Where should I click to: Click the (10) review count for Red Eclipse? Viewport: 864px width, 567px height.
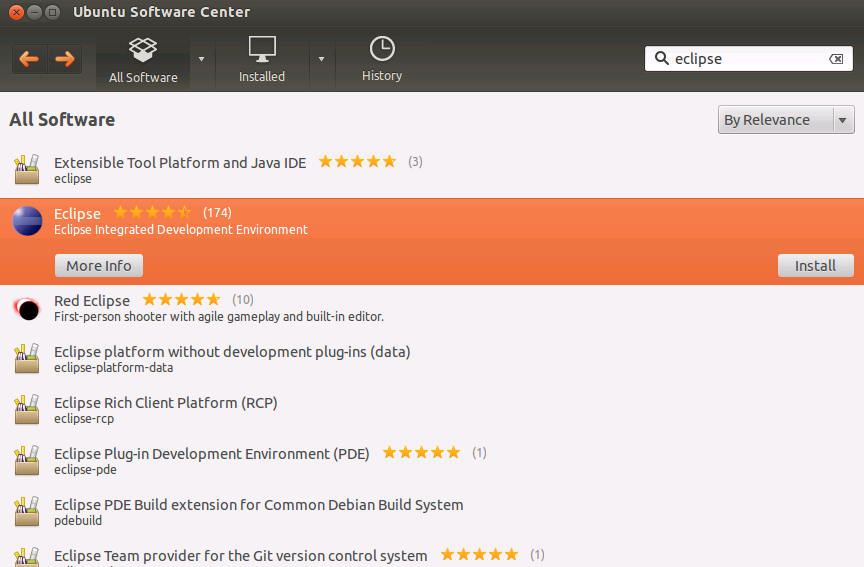point(242,300)
